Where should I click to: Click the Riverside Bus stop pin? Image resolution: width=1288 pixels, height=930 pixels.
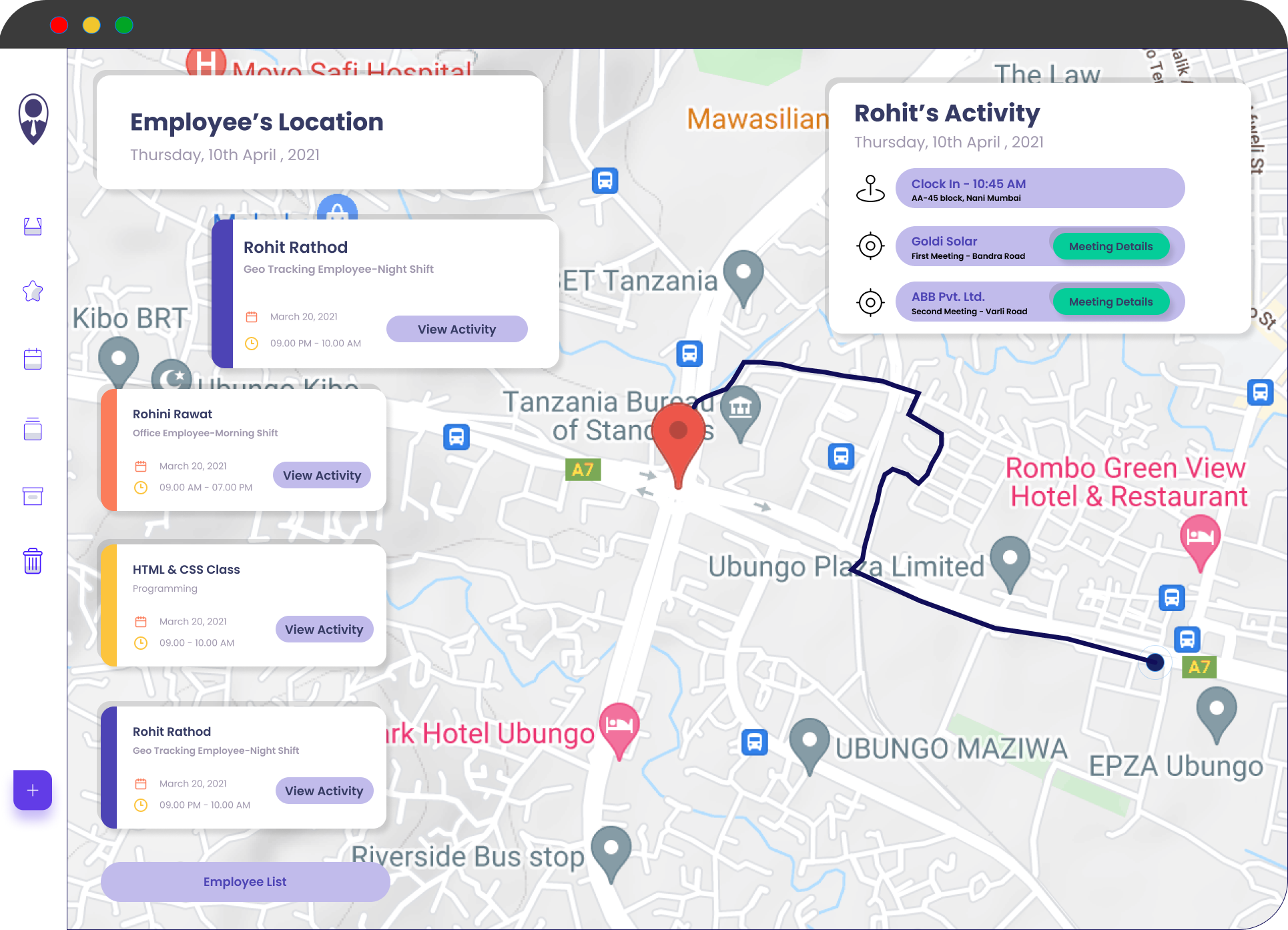coord(611,854)
